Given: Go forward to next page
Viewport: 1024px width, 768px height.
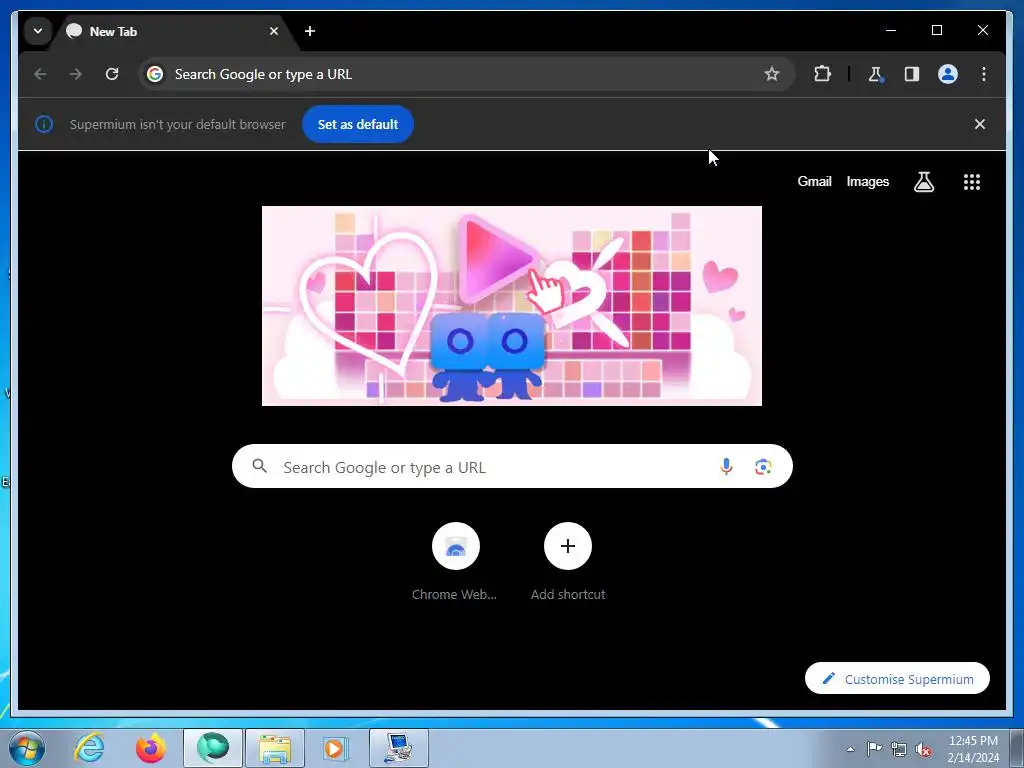Looking at the screenshot, I should coord(76,74).
